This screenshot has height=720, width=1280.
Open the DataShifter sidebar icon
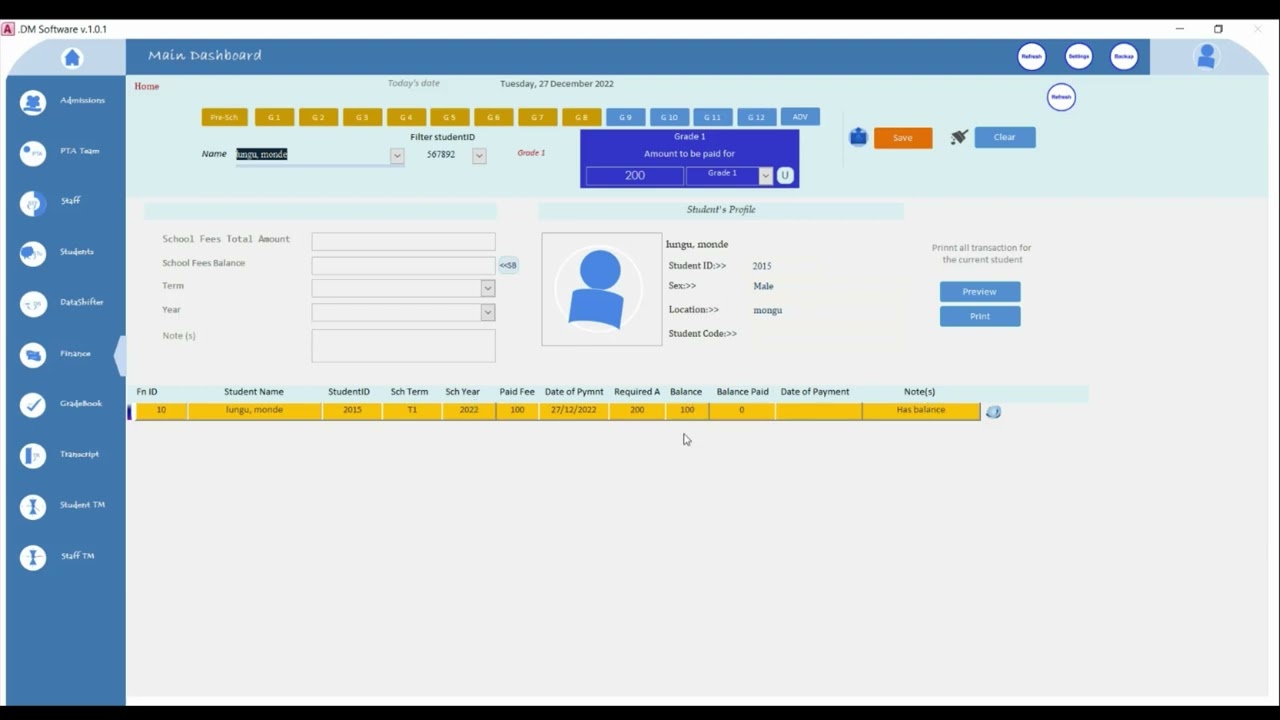33,304
